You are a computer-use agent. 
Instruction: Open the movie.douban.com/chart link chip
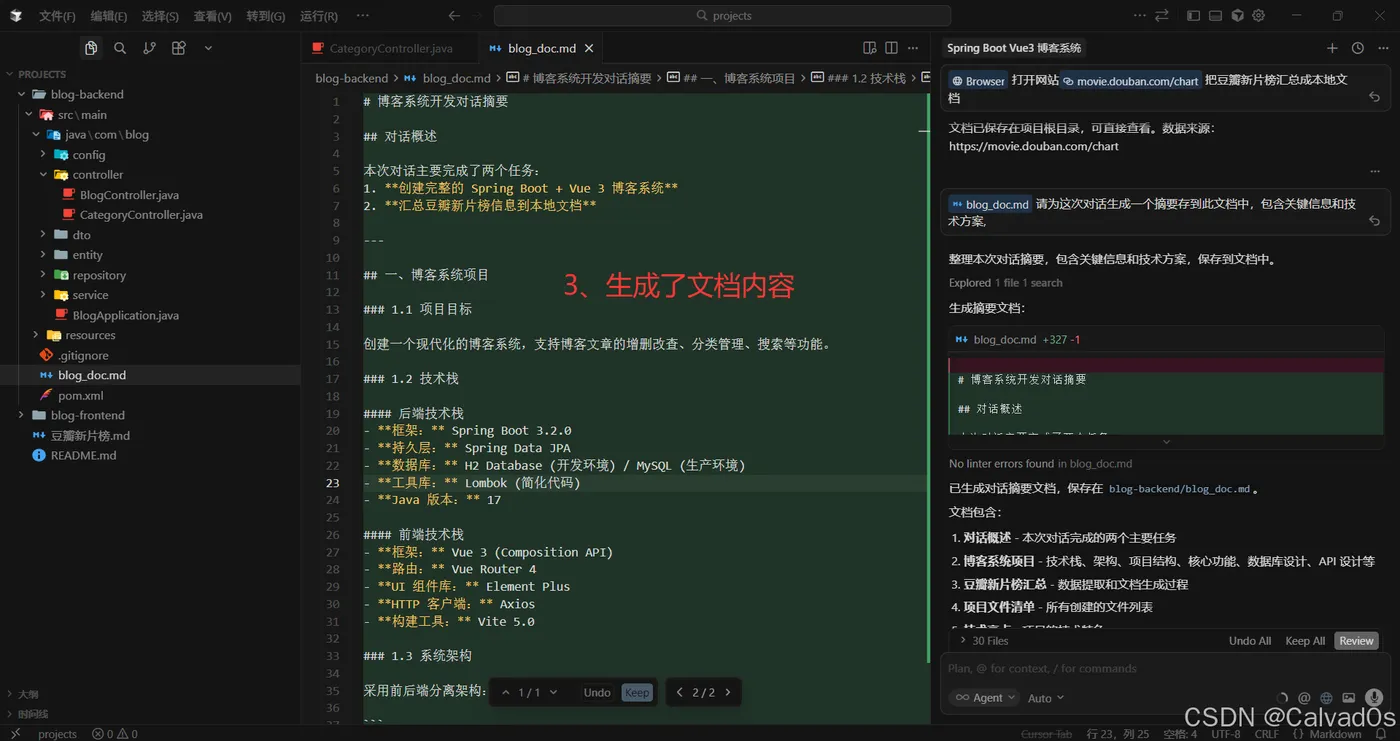click(x=1131, y=81)
